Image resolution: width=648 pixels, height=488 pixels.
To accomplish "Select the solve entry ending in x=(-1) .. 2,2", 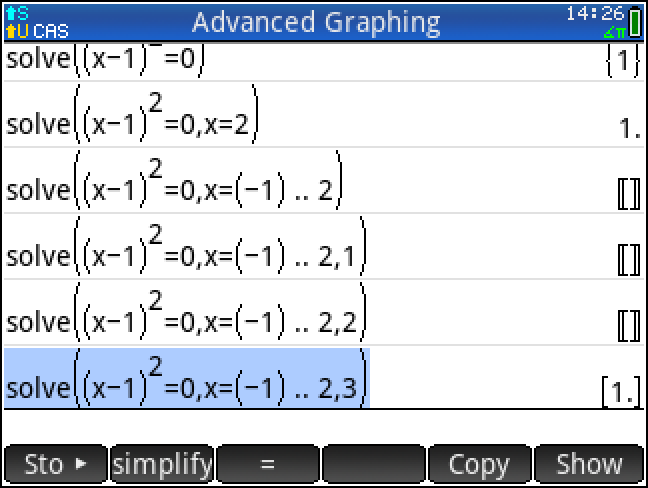I will [187, 312].
